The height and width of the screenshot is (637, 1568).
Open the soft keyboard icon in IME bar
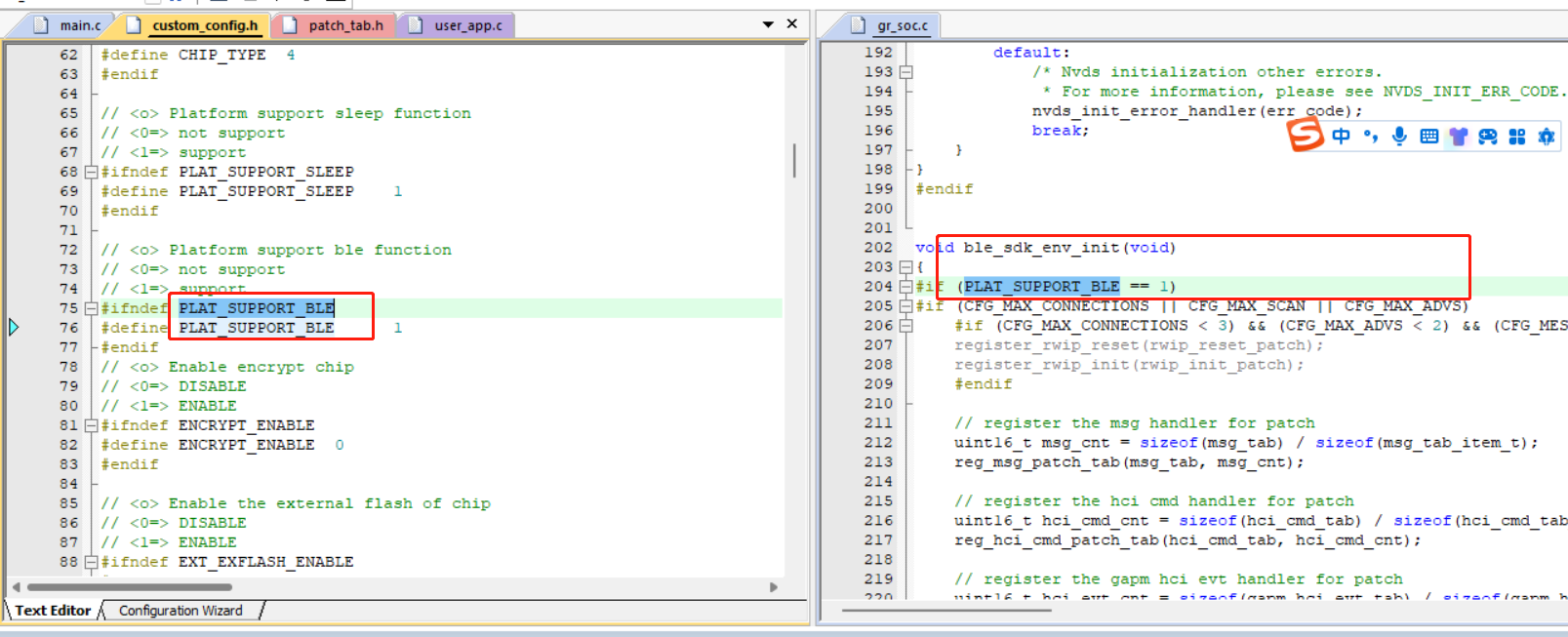point(1428,137)
